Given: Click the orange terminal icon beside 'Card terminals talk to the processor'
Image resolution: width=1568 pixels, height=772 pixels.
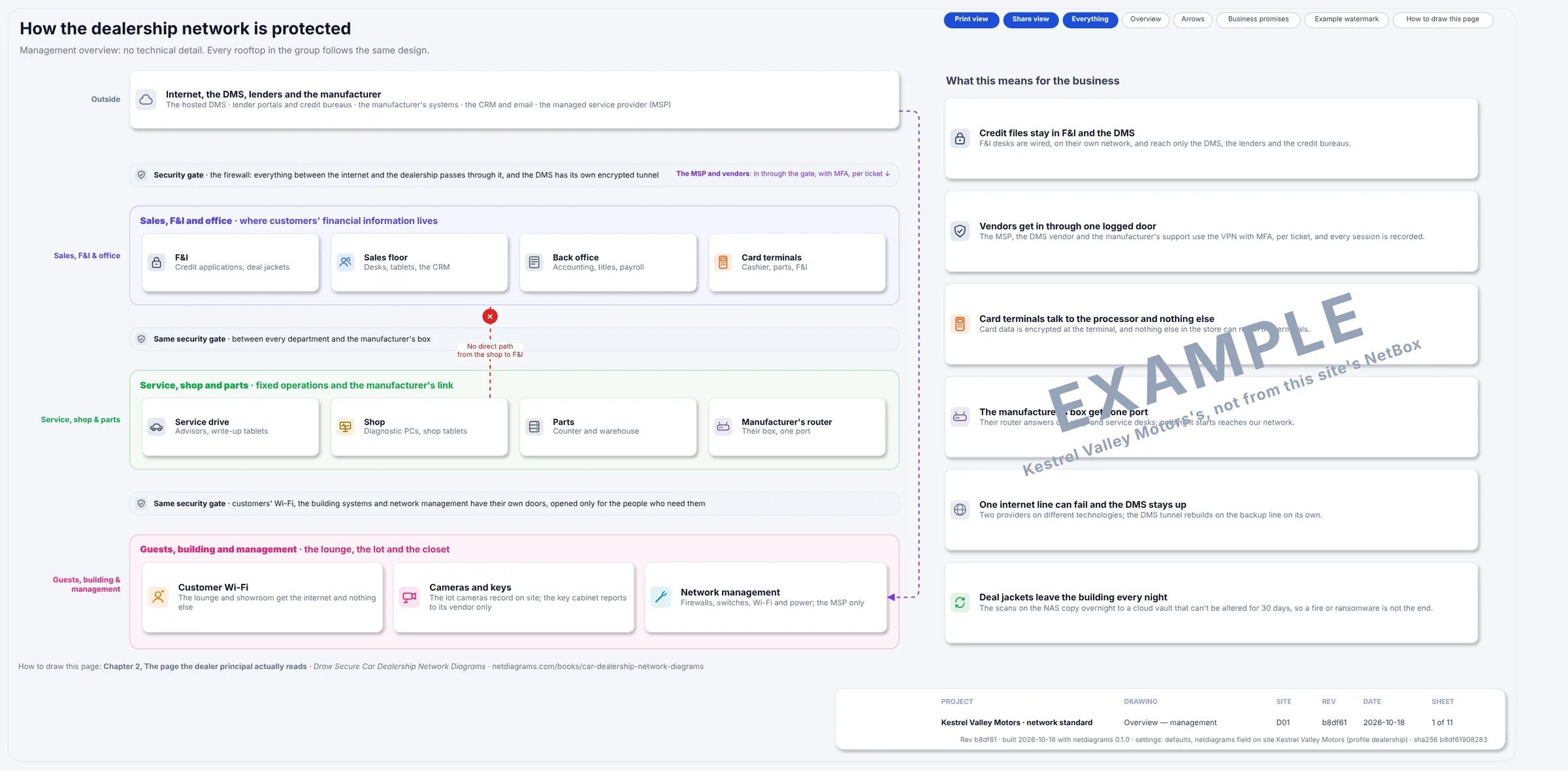Looking at the screenshot, I should [x=960, y=324].
